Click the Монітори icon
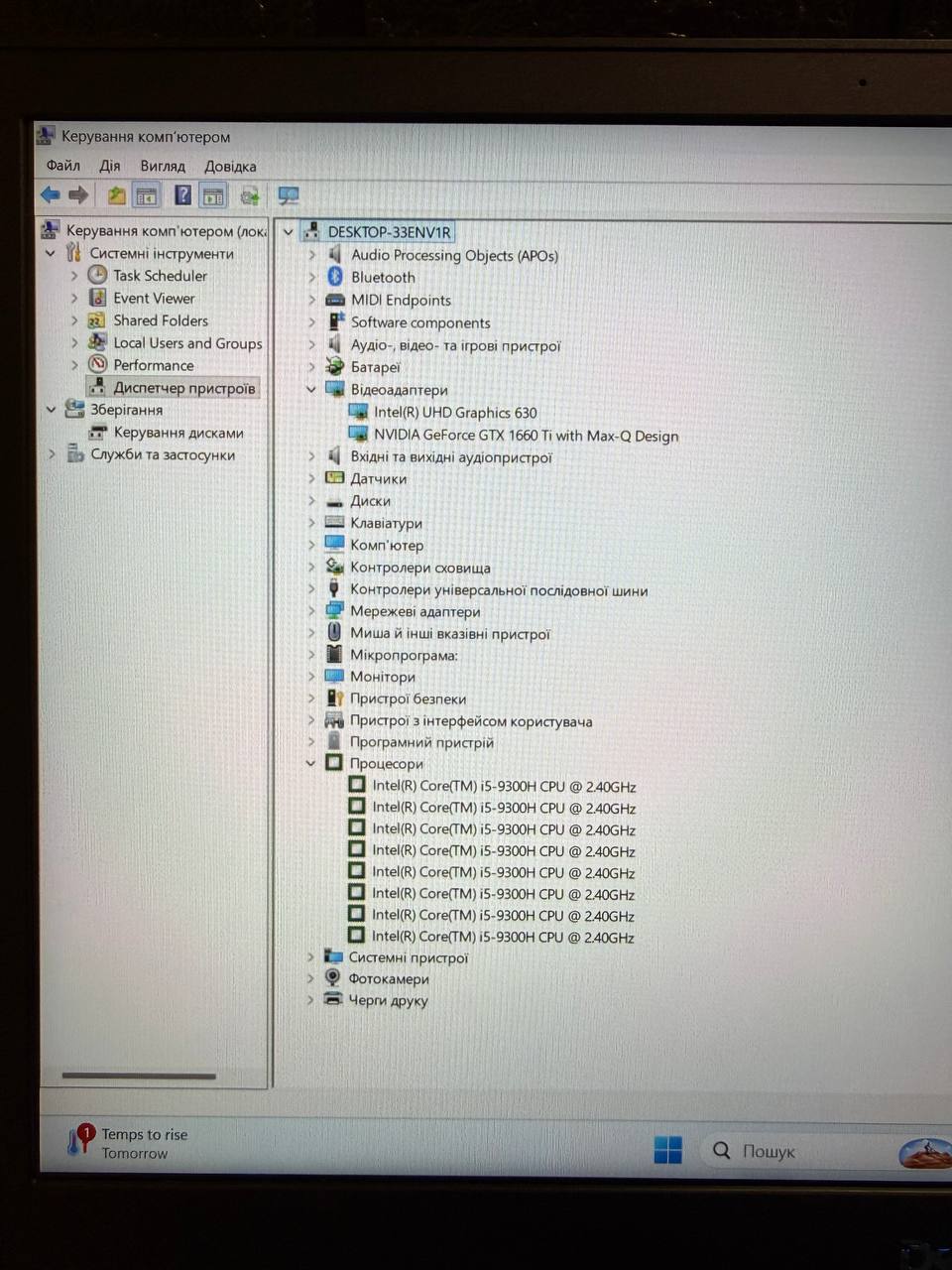Screen dimensions: 952x1270 [334, 677]
